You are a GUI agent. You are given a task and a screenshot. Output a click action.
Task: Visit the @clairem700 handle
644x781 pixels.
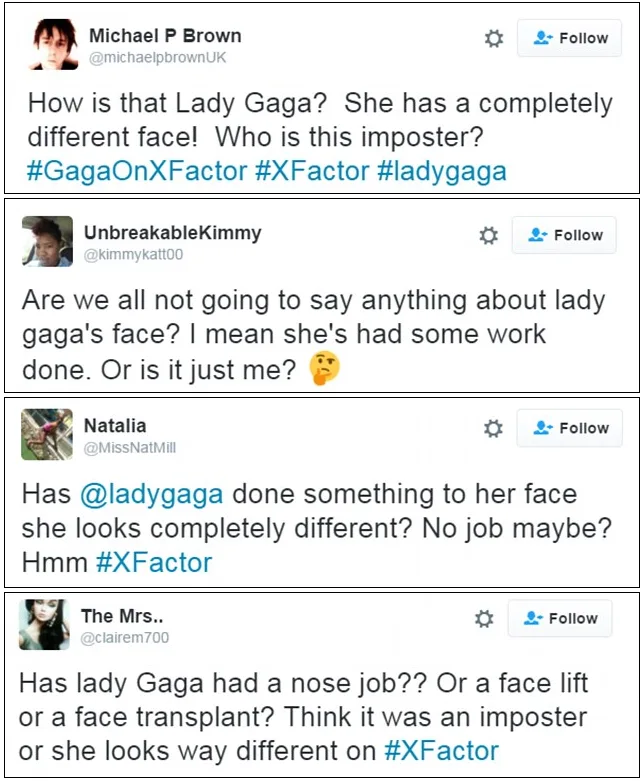125,638
